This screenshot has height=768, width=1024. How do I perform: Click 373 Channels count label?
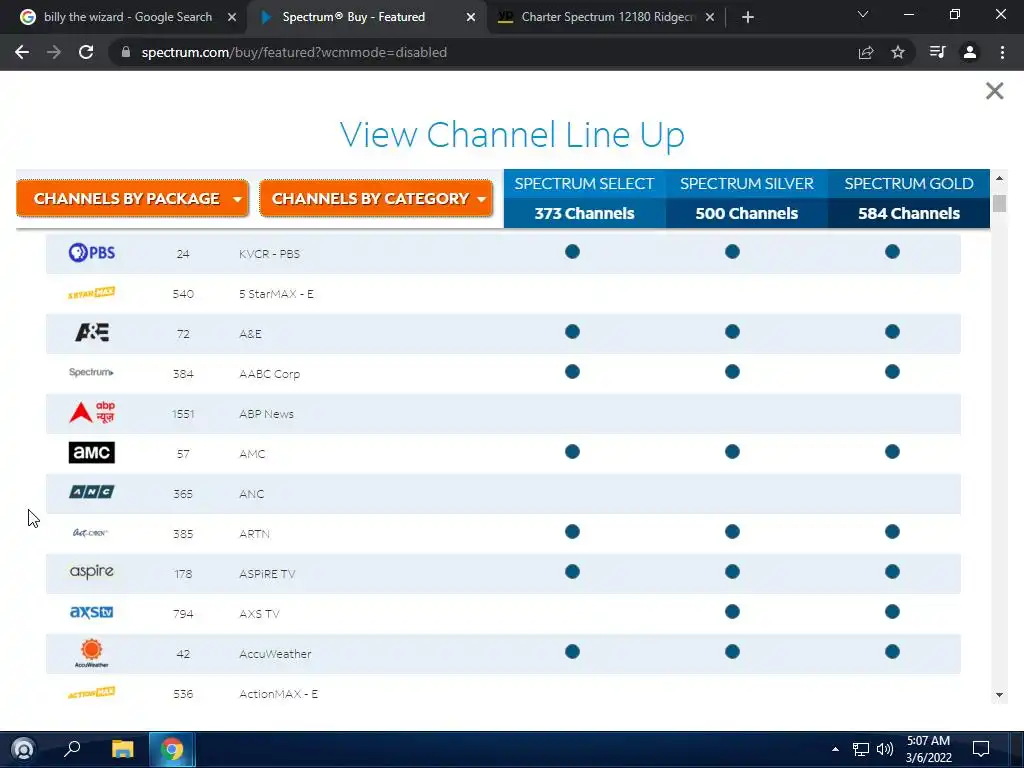tap(584, 213)
